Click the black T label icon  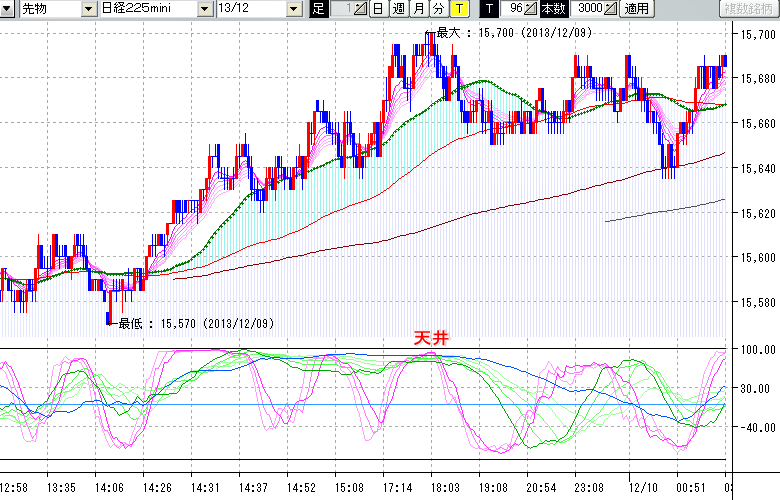click(489, 9)
